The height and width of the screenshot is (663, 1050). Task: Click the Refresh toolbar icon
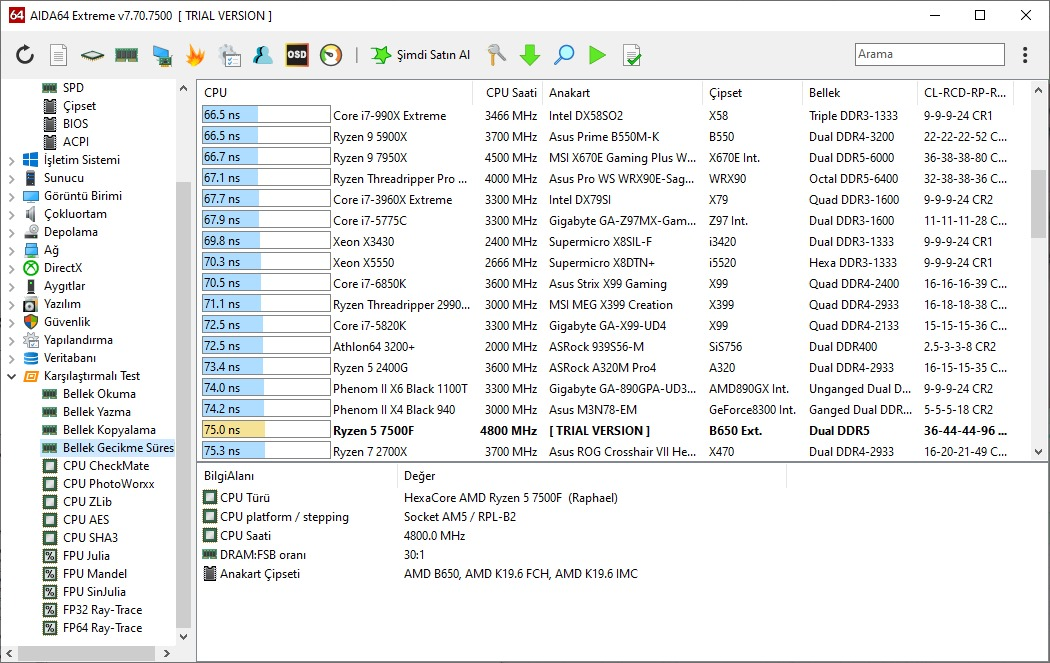coord(25,55)
